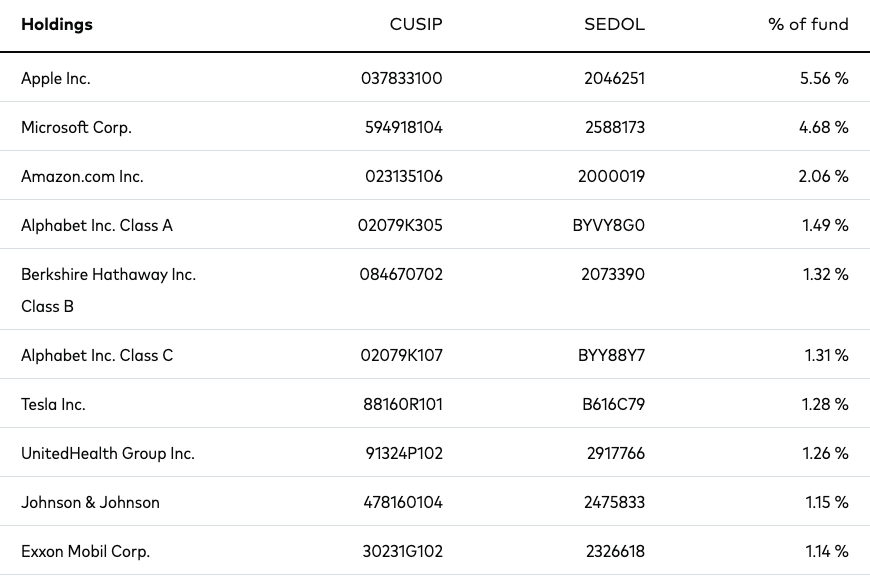Click the Amazon.com Inc. row name
Image resolution: width=870 pixels, height=585 pixels.
coord(82,176)
